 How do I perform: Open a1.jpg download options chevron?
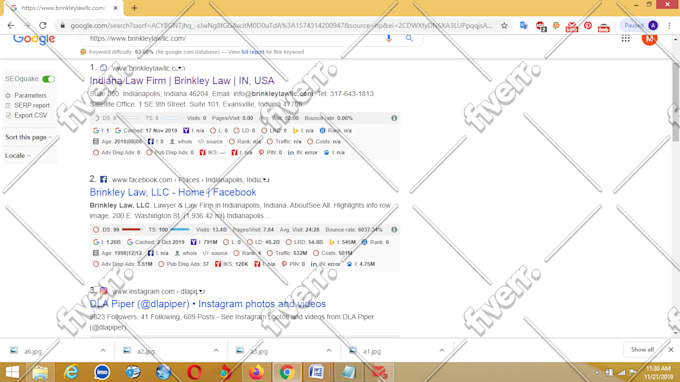pos(441,350)
